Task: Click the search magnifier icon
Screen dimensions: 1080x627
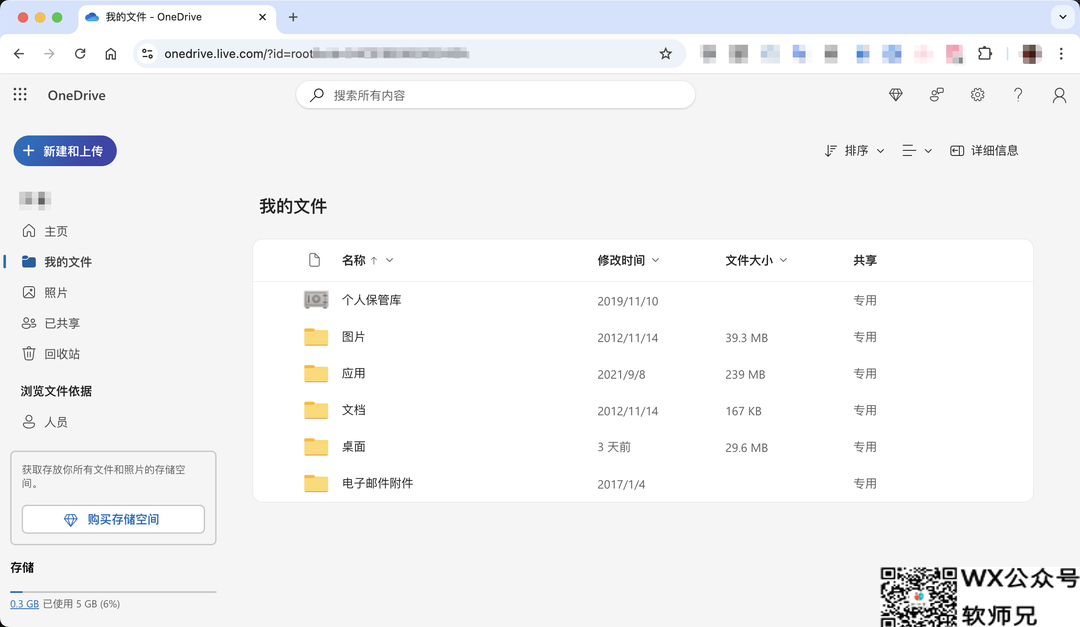Action: [317, 95]
